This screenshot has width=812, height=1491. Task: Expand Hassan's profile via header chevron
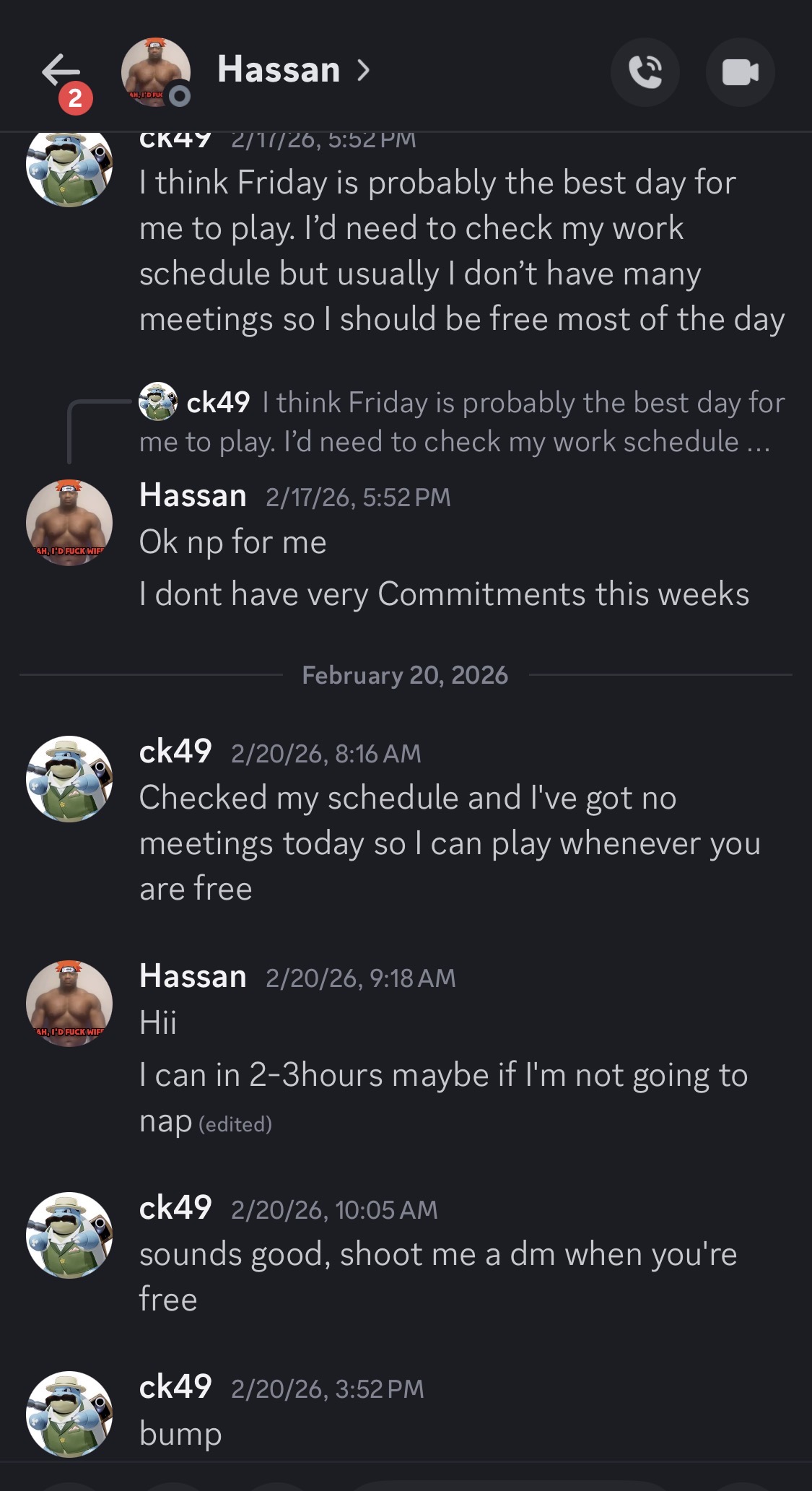(363, 70)
